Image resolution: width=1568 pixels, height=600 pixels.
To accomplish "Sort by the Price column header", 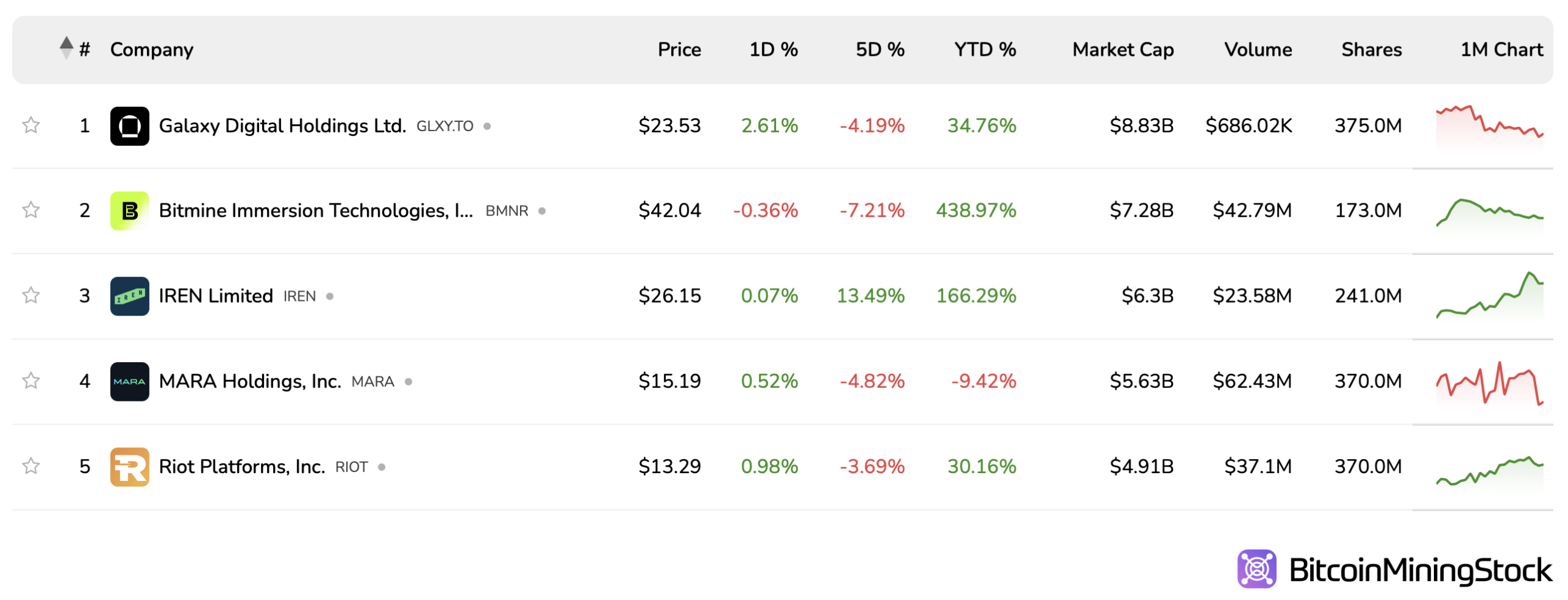I will tap(679, 50).
